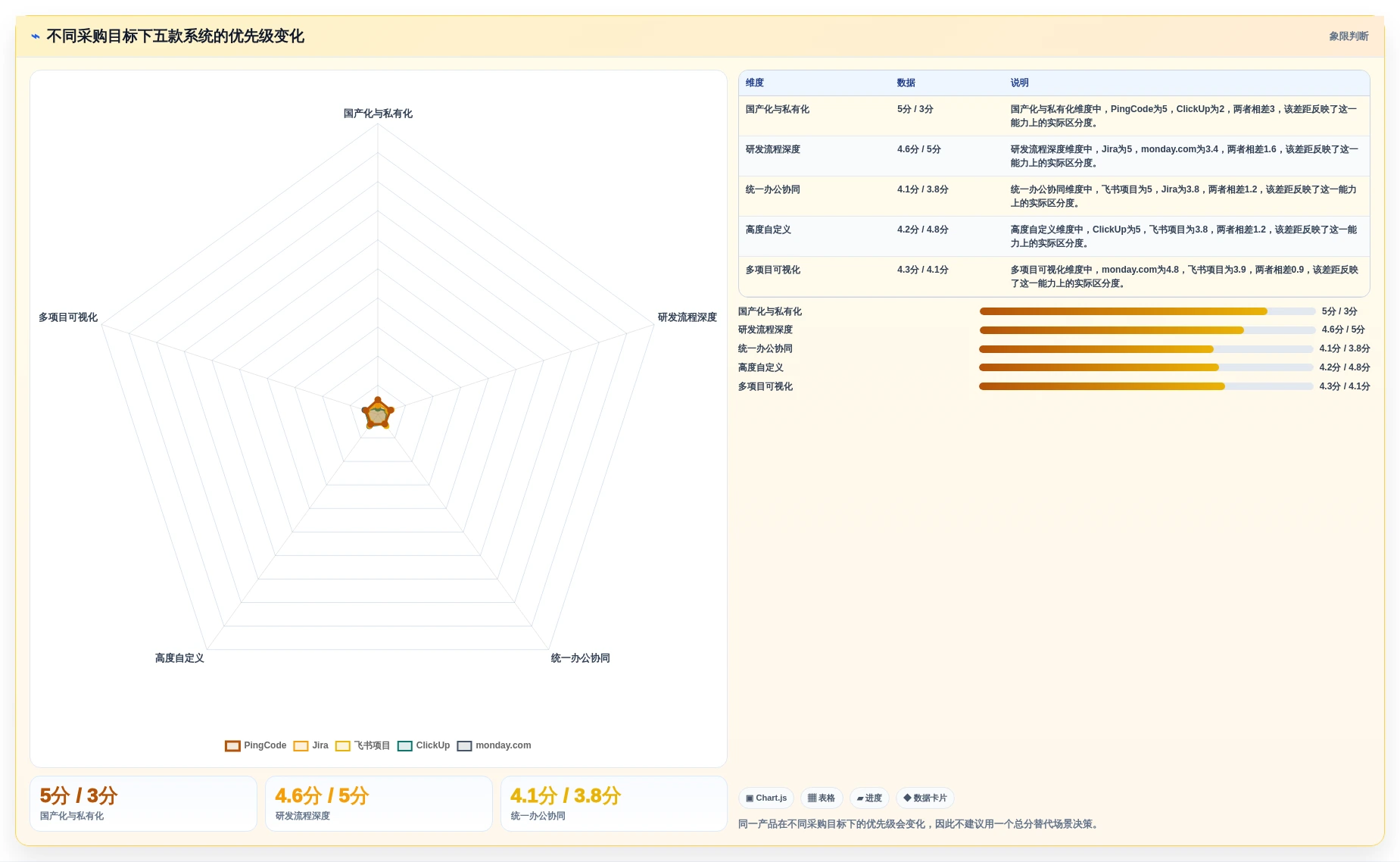The image size is (1400, 862).
Task: Click the data polygon at the radar center
Action: [x=378, y=414]
